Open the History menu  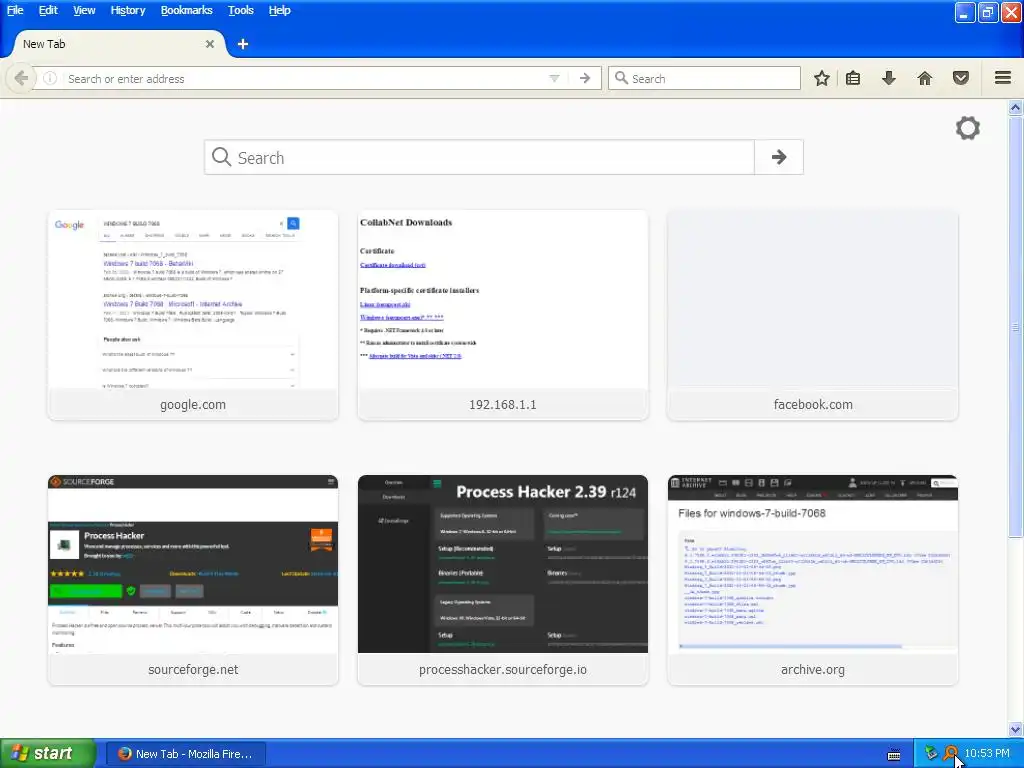tap(128, 10)
